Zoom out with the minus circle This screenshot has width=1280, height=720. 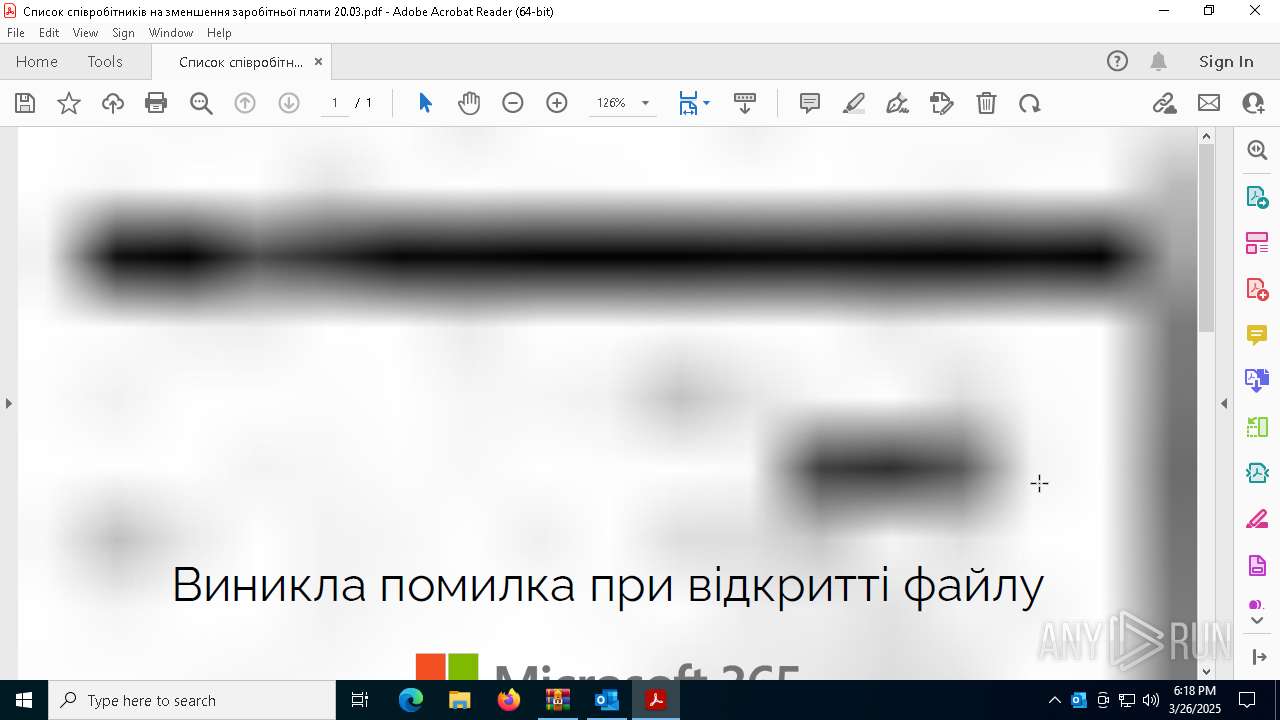pos(513,103)
